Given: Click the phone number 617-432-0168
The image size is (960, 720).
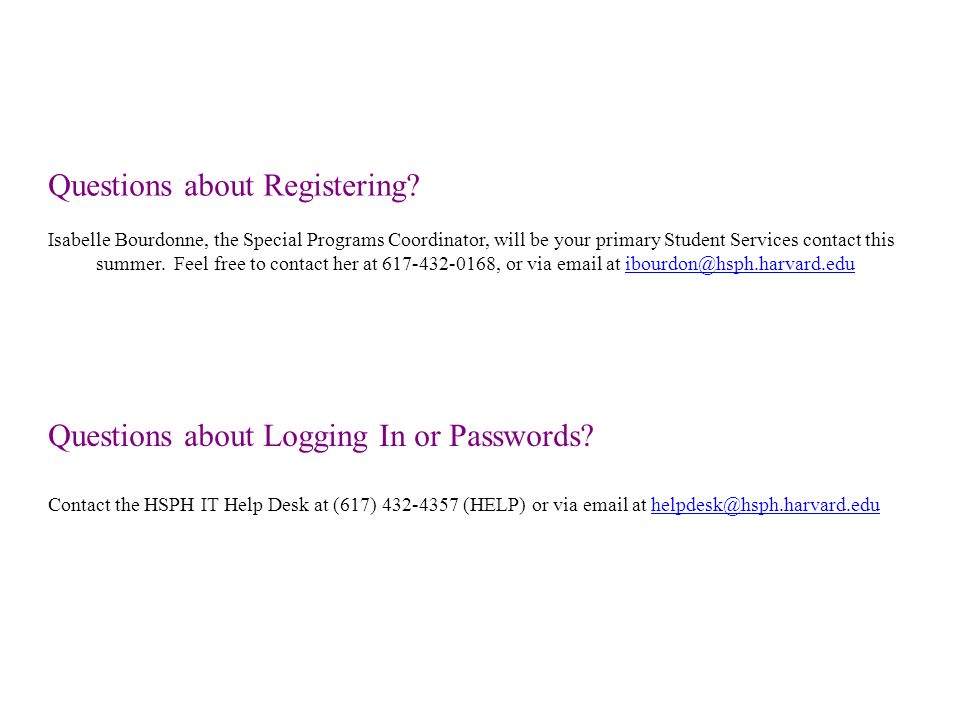Looking at the screenshot, I should click(x=438, y=264).
